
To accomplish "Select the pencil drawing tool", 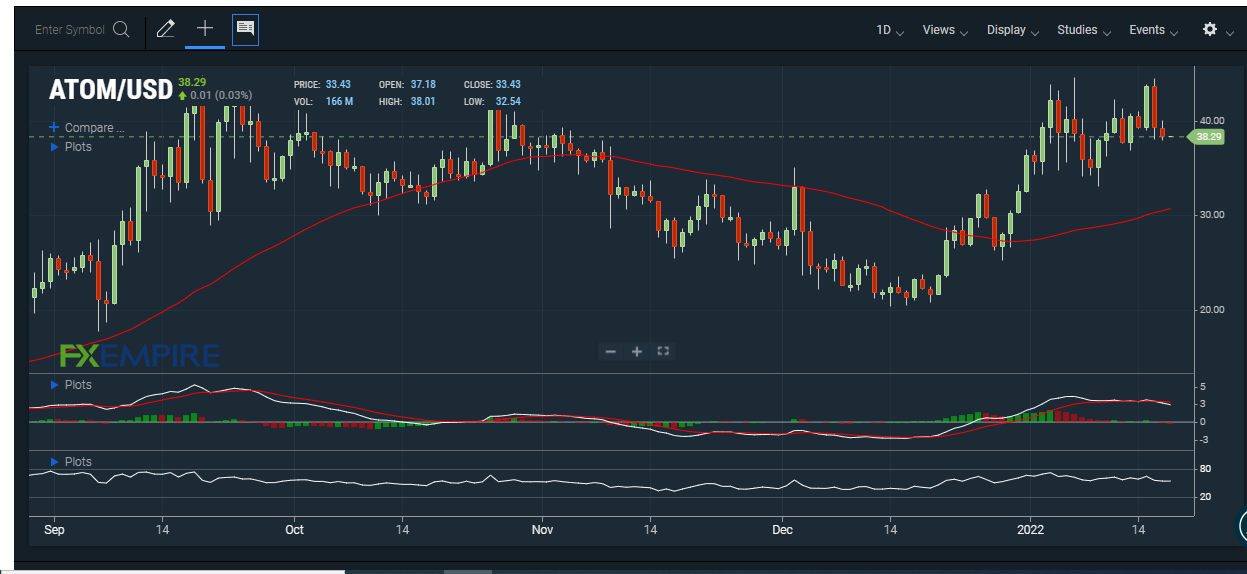I will tap(166, 29).
